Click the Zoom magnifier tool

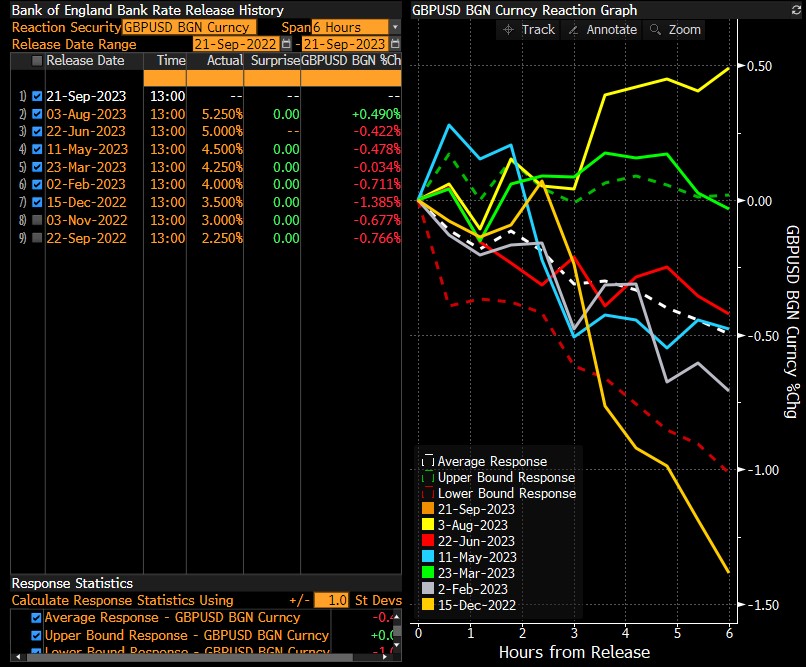tap(675, 29)
